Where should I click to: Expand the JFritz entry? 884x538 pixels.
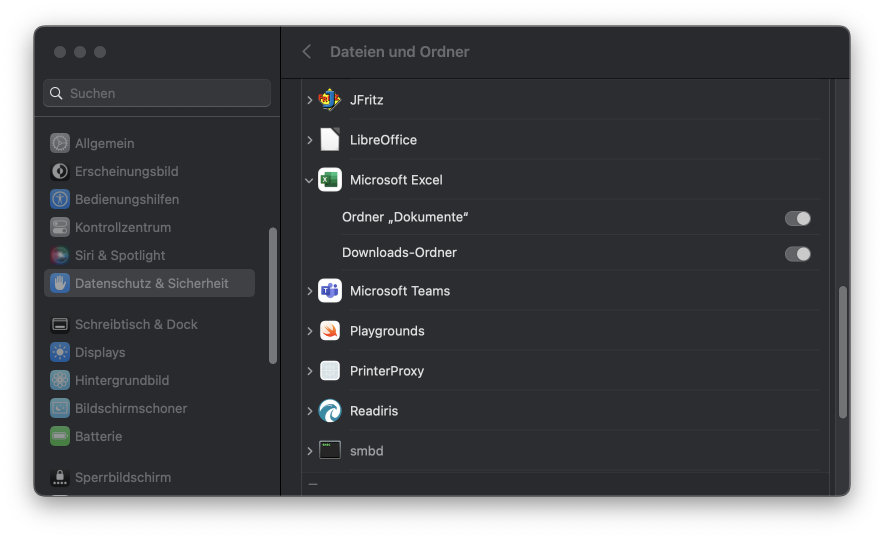point(310,100)
